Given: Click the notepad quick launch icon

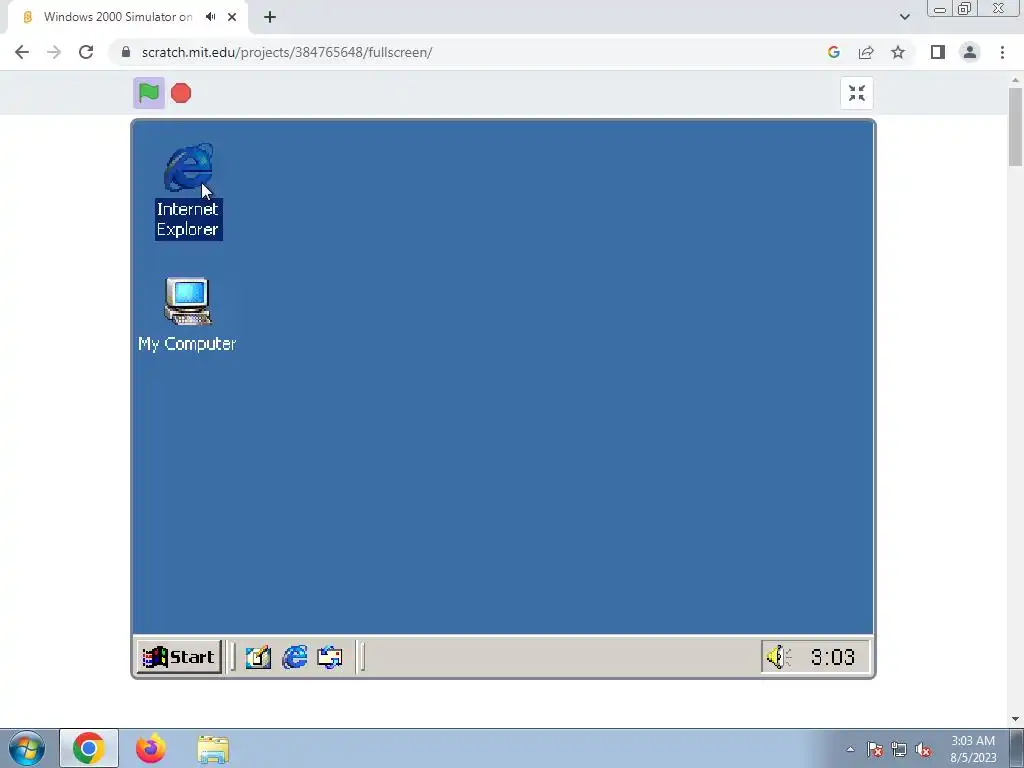Looking at the screenshot, I should 258,656.
